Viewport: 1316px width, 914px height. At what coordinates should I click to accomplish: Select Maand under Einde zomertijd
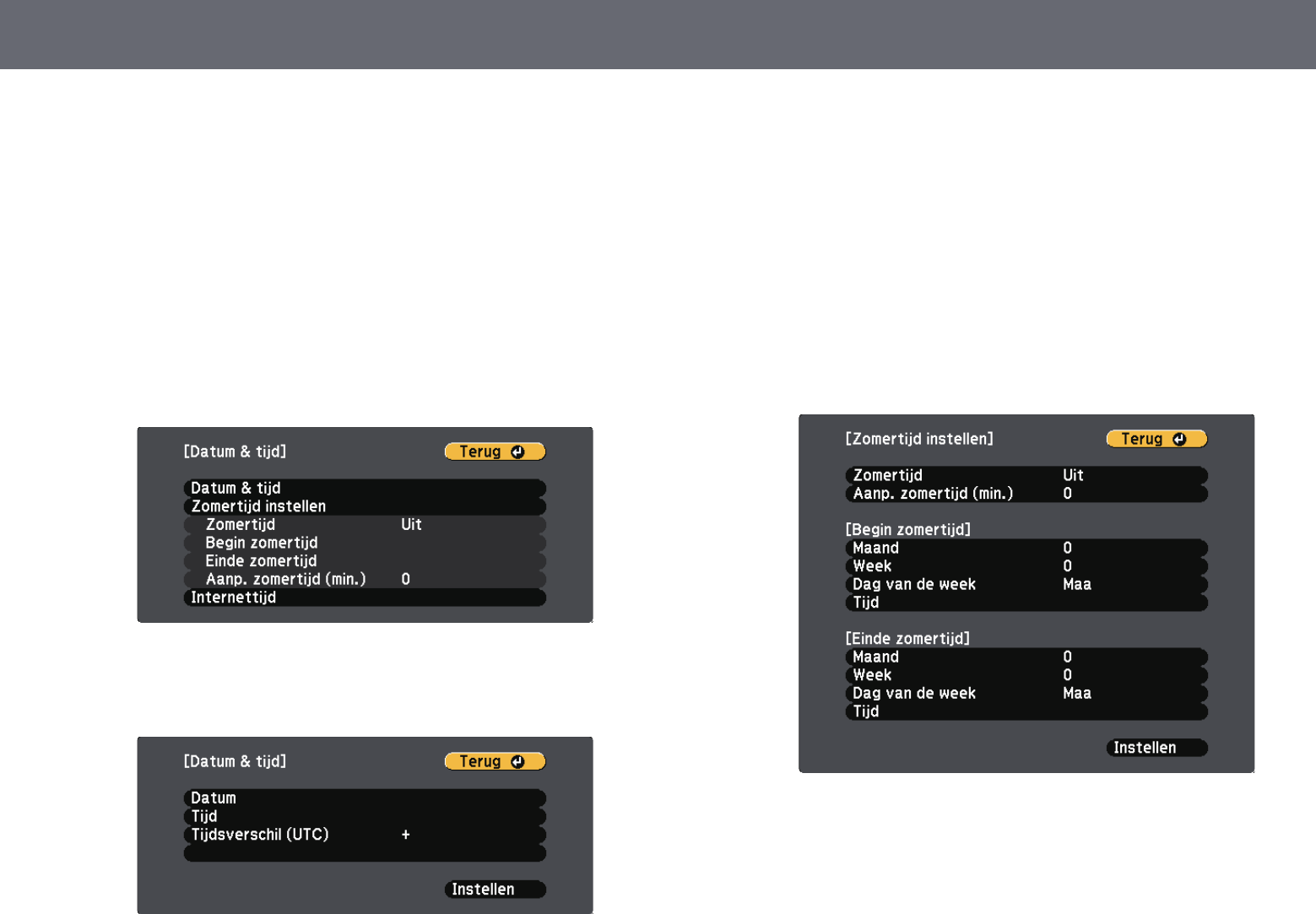click(x=1026, y=657)
